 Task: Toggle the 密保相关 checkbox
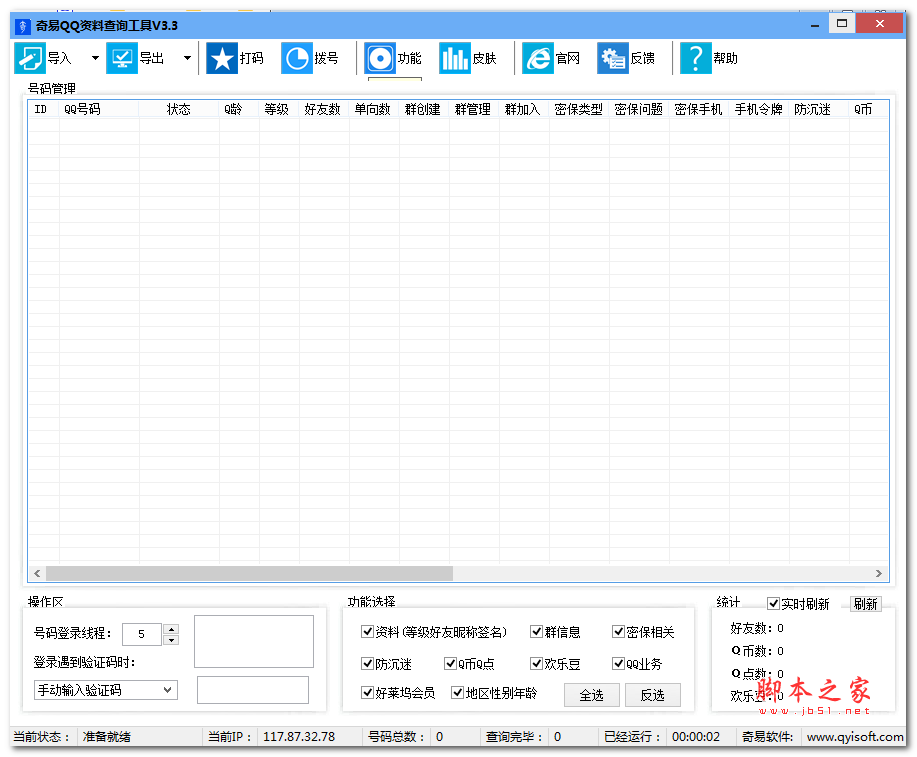tap(618, 632)
